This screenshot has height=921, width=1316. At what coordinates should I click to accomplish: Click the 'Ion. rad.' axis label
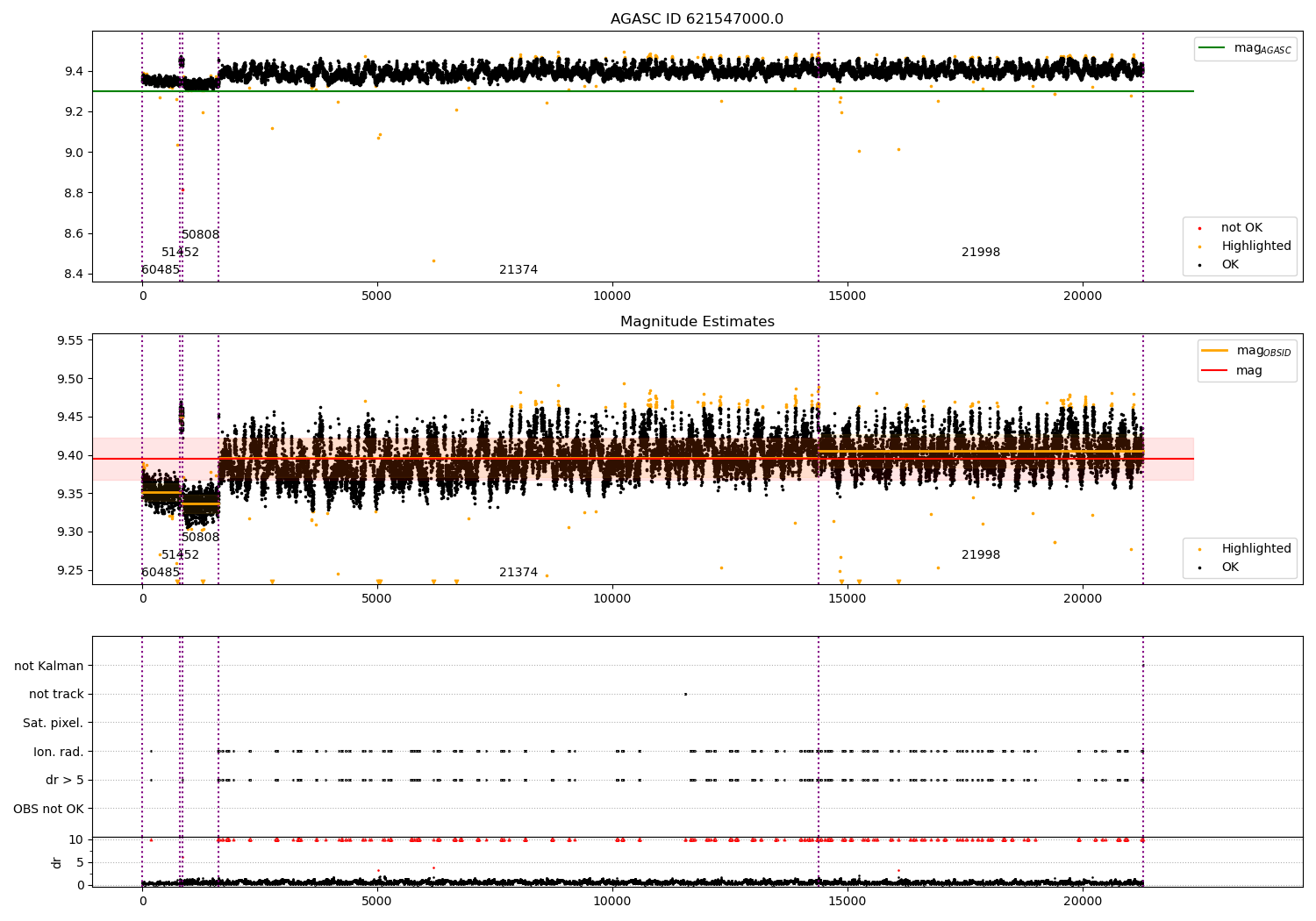[59, 753]
